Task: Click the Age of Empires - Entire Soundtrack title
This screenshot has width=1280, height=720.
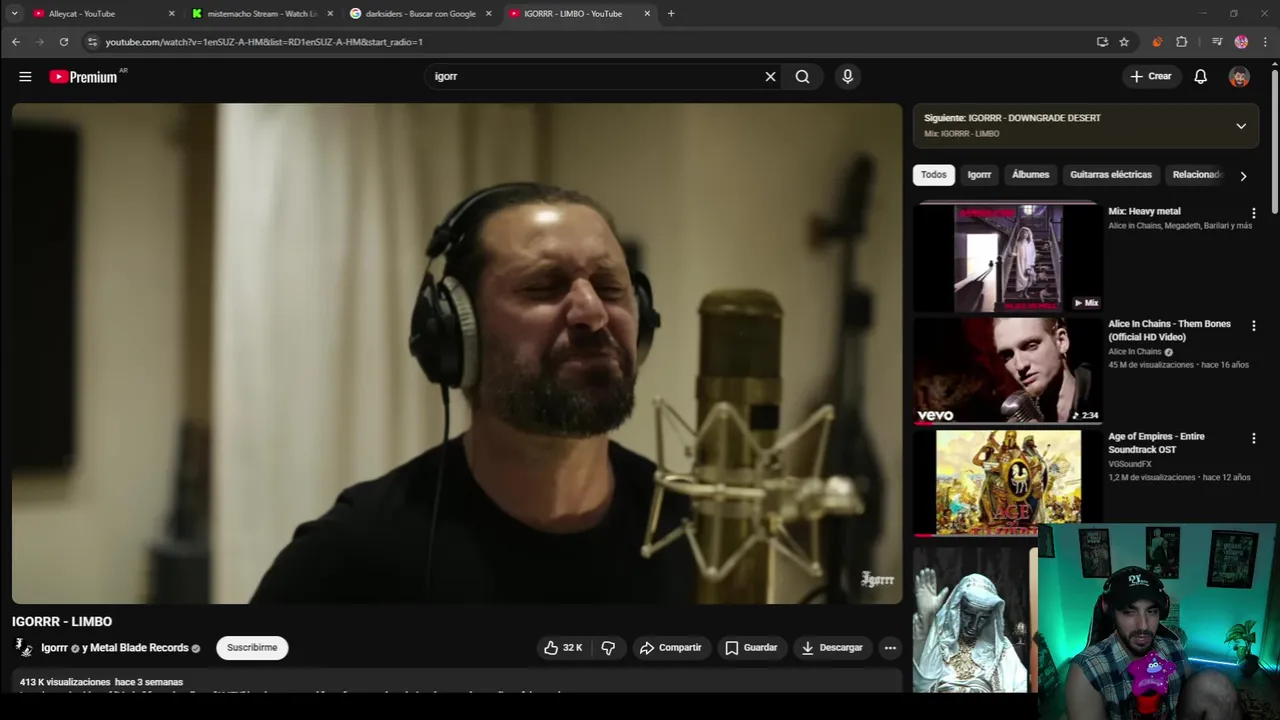Action: tap(1156, 443)
